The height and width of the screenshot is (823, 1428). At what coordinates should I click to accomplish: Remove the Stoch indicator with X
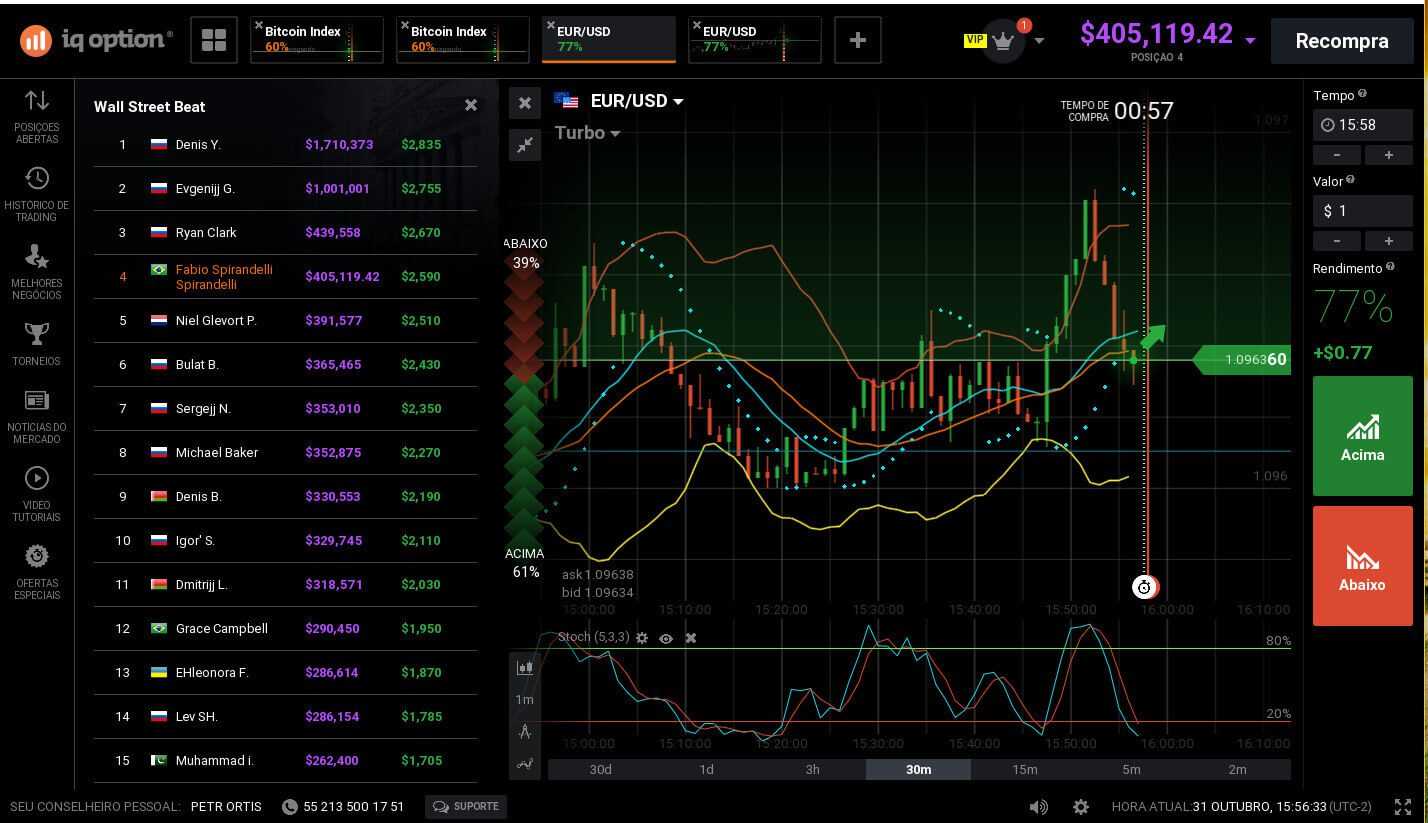690,637
